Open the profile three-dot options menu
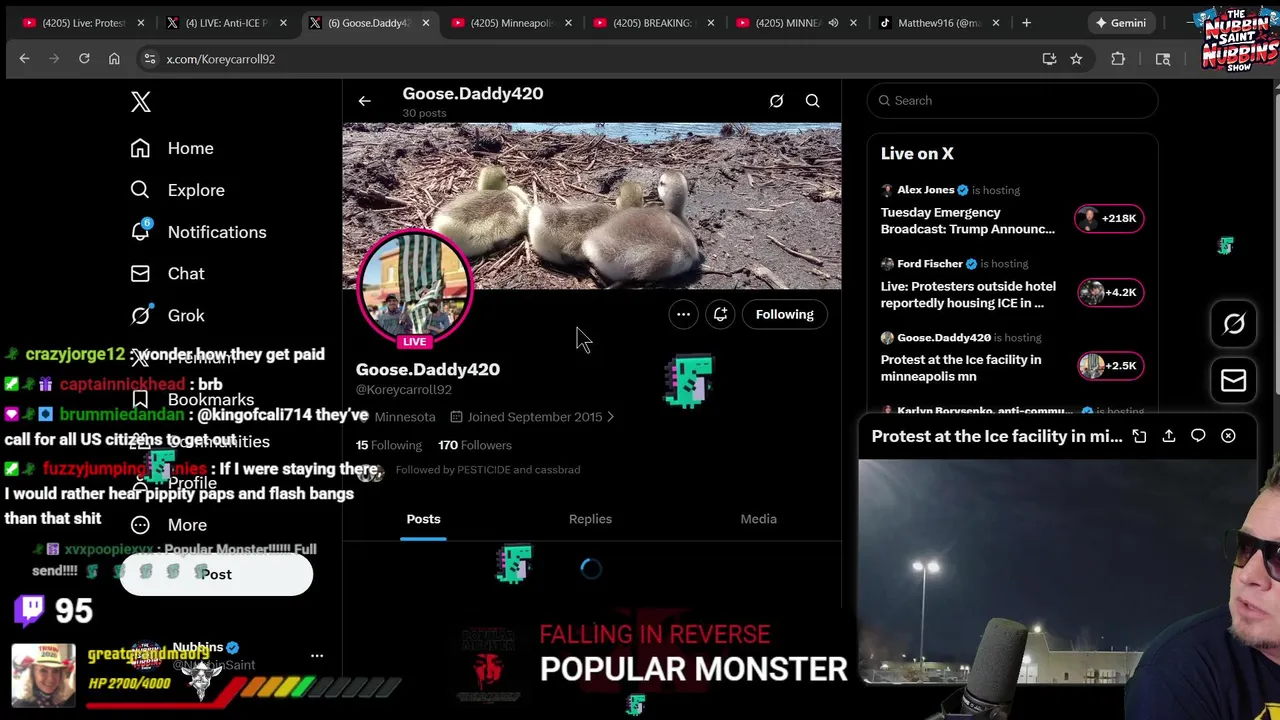The height and width of the screenshot is (720, 1280). point(683,314)
